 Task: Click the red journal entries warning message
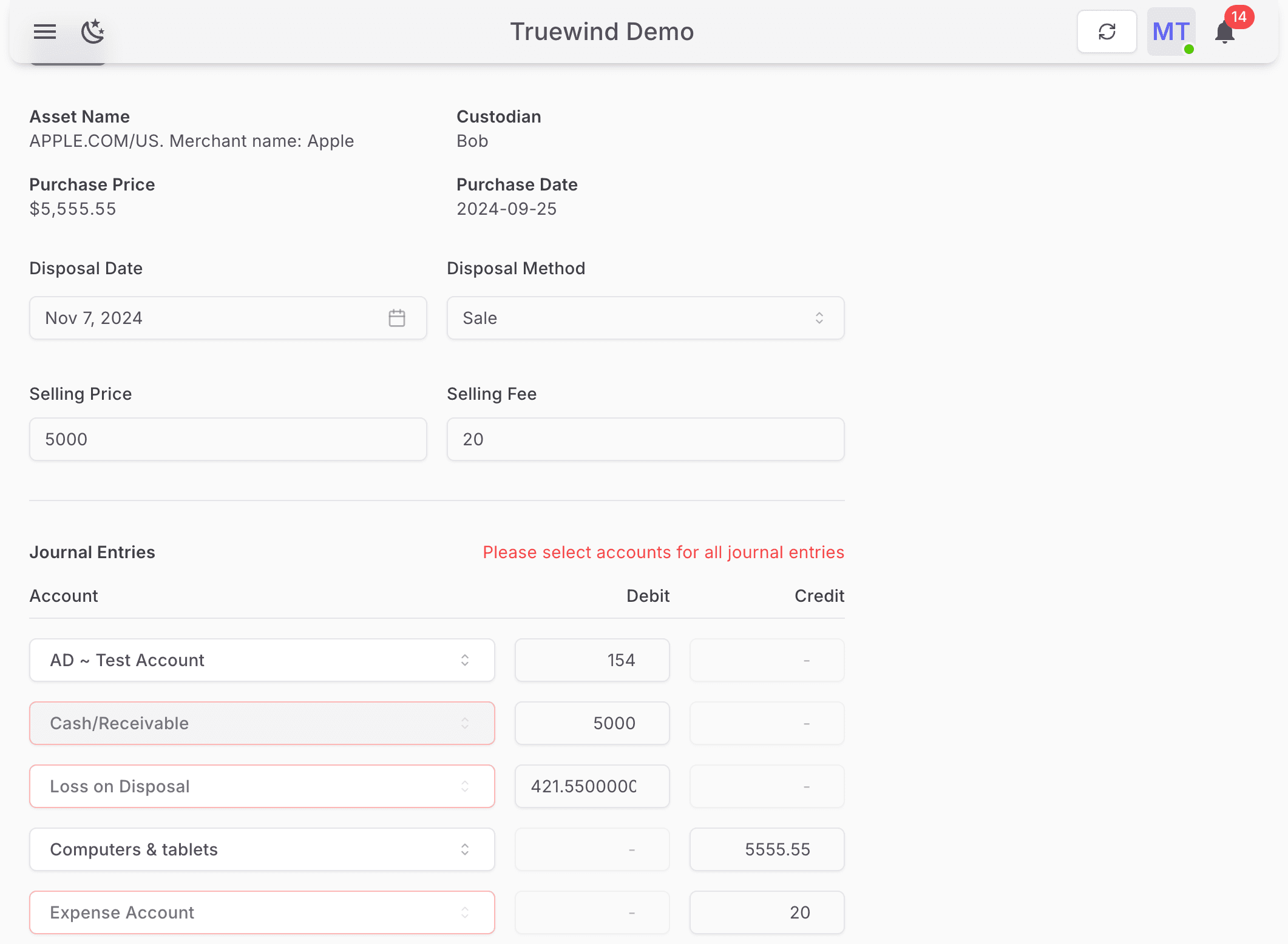[x=662, y=552]
